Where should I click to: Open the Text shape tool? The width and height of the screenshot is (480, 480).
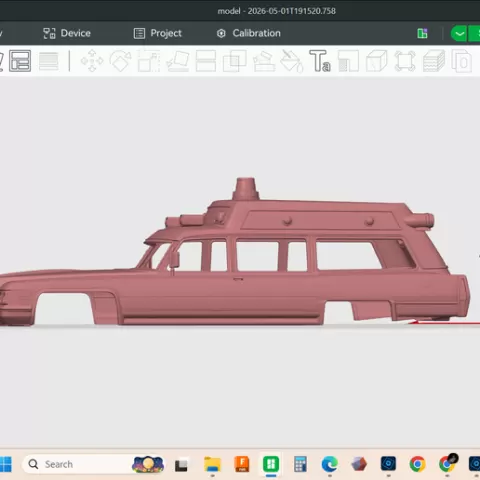pyautogui.click(x=320, y=61)
